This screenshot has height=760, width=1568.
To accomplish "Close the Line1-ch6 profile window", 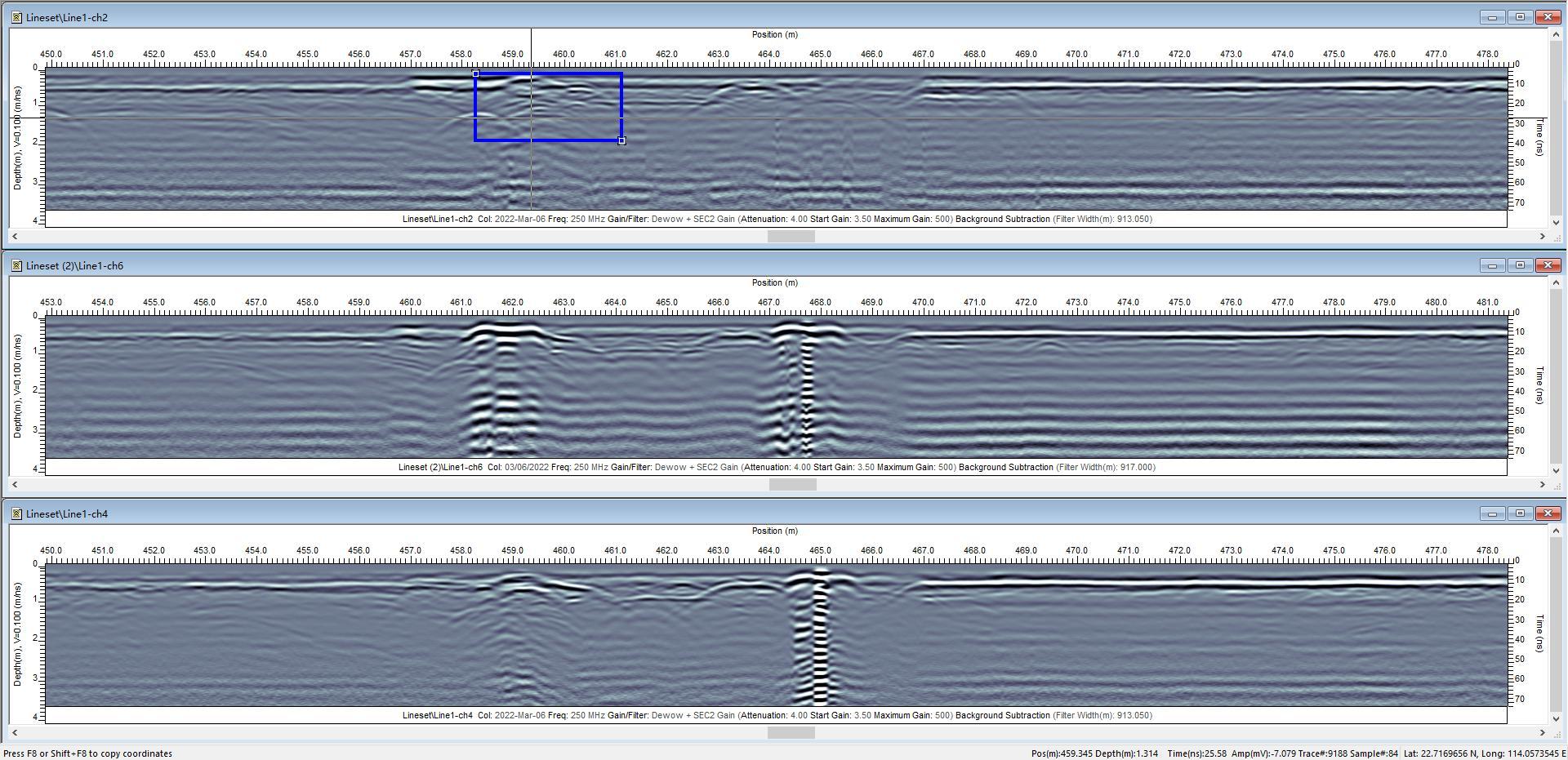I will pyautogui.click(x=1548, y=265).
